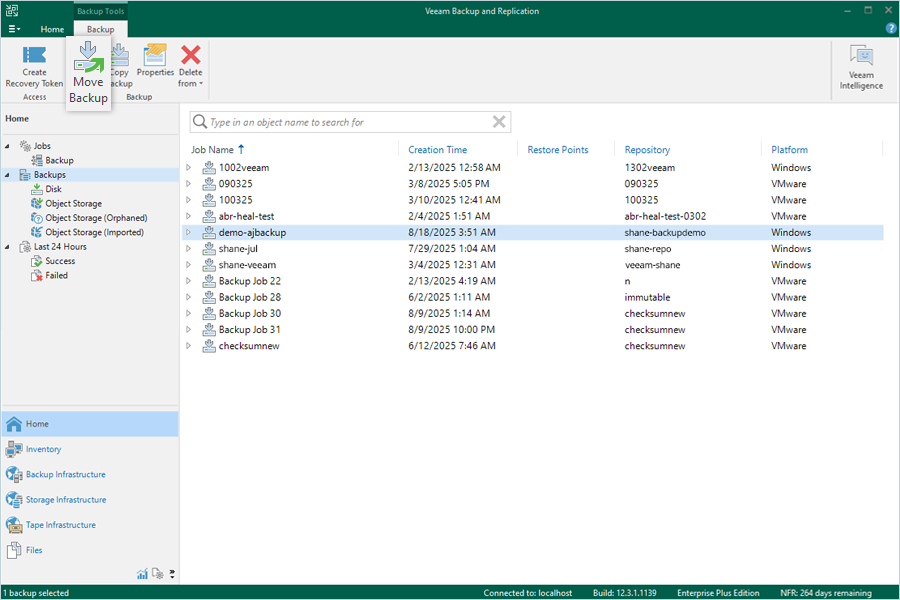Expand the abr-heal-test backup row
The width and height of the screenshot is (900, 600).
(x=188, y=216)
